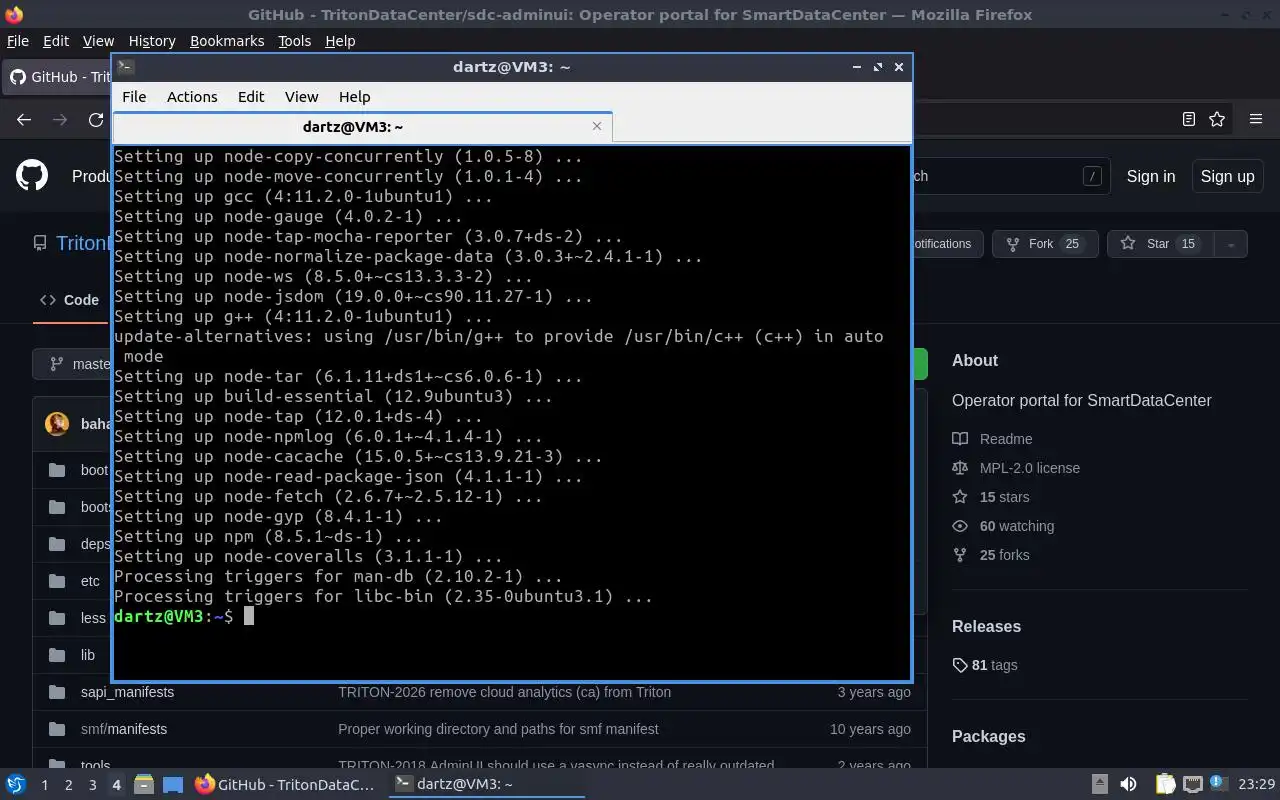This screenshot has height=800, width=1280.
Task: Open the less folder in file list
Action: pyautogui.click(x=93, y=618)
